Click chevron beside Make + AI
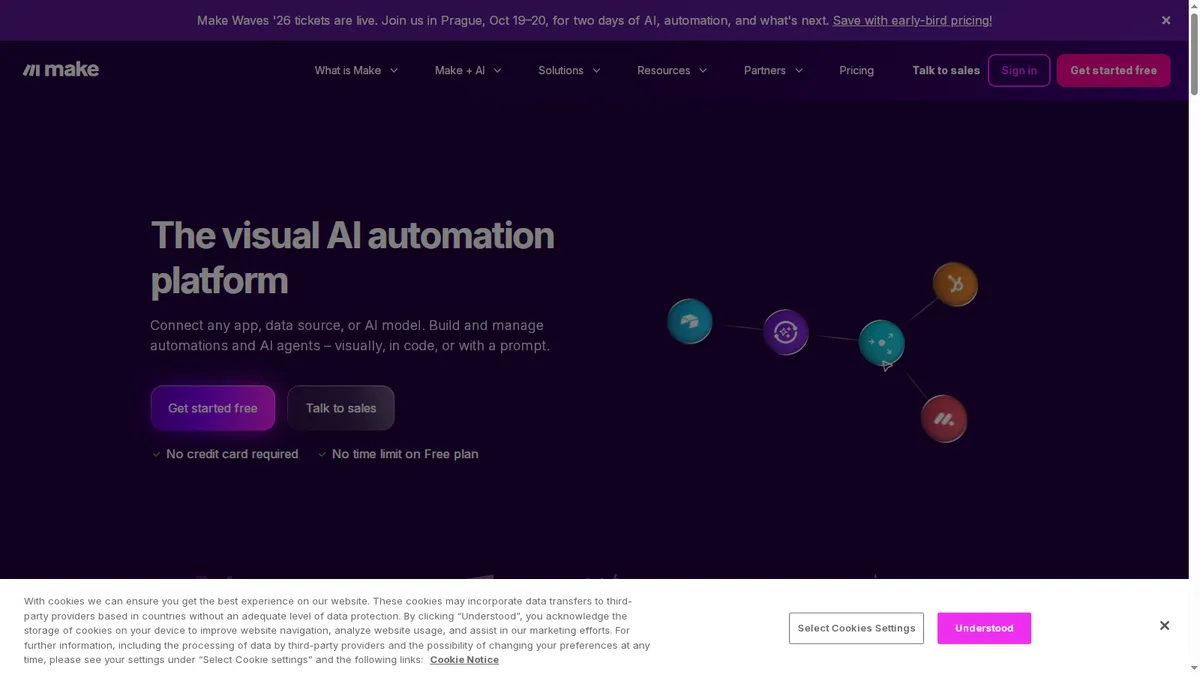 click(497, 71)
